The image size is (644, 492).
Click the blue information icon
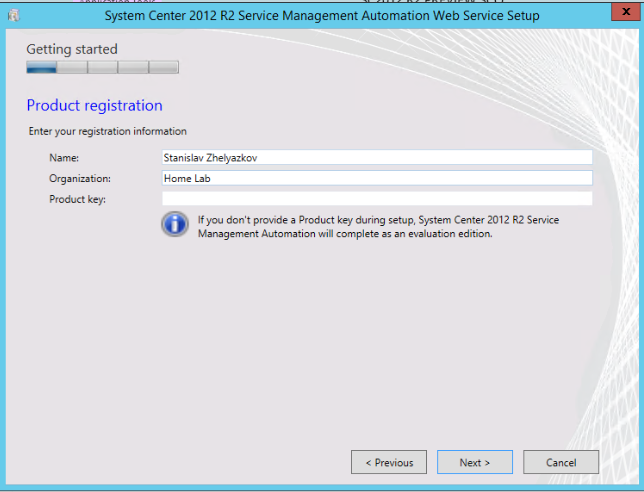coord(175,224)
